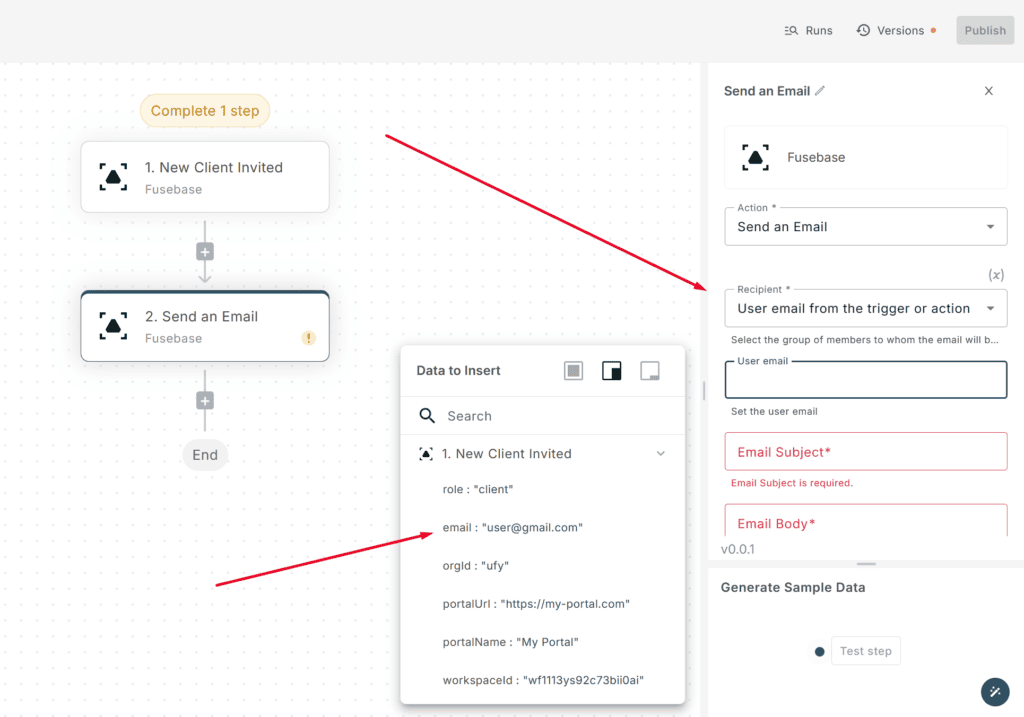The width and height of the screenshot is (1024, 717).
Task: Insert email : "user@gmail.com" value
Action: click(x=513, y=528)
